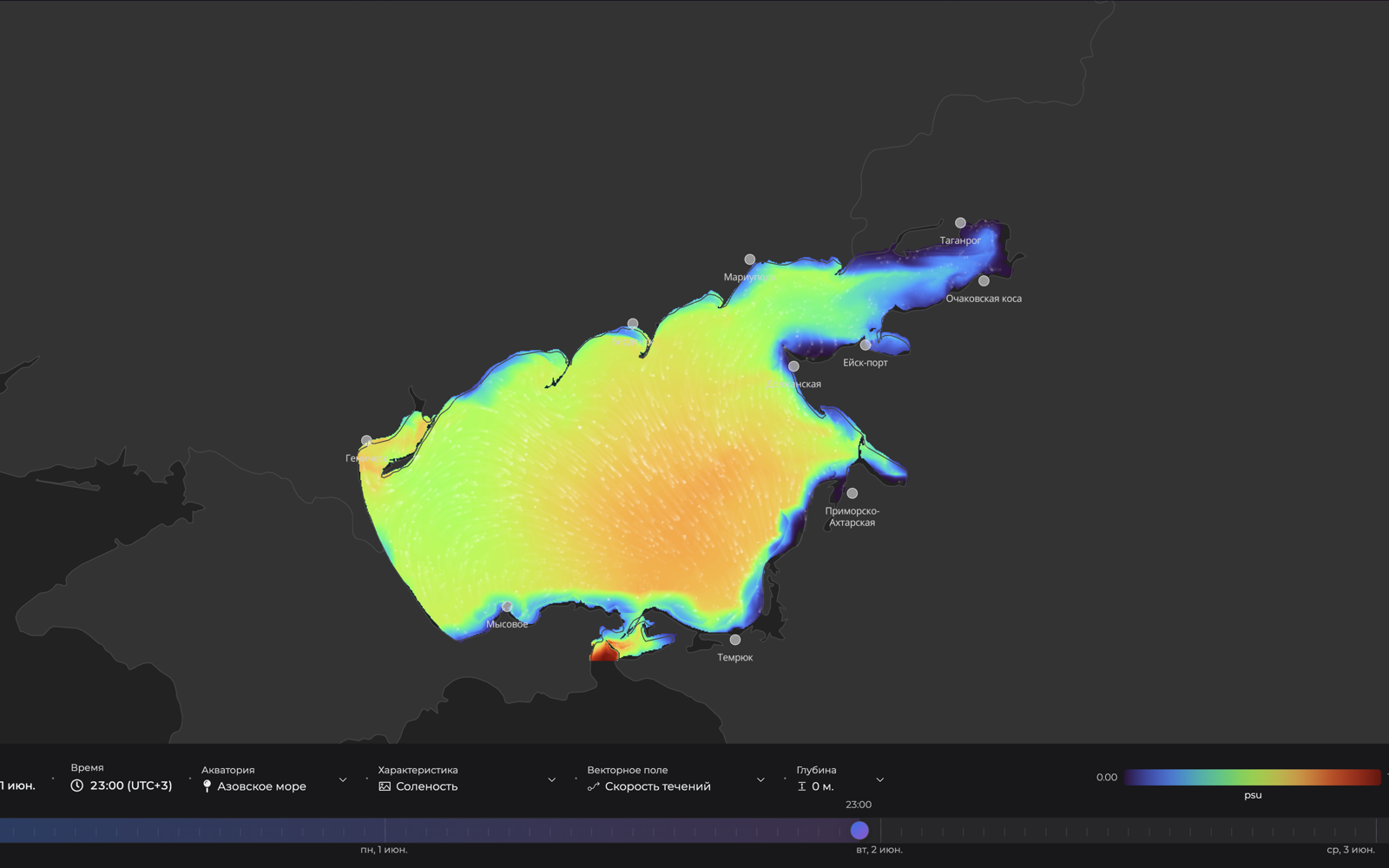Image resolution: width=1389 pixels, height=868 pixels.
Task: Click the Ейск-порт map label
Action: 866,363
